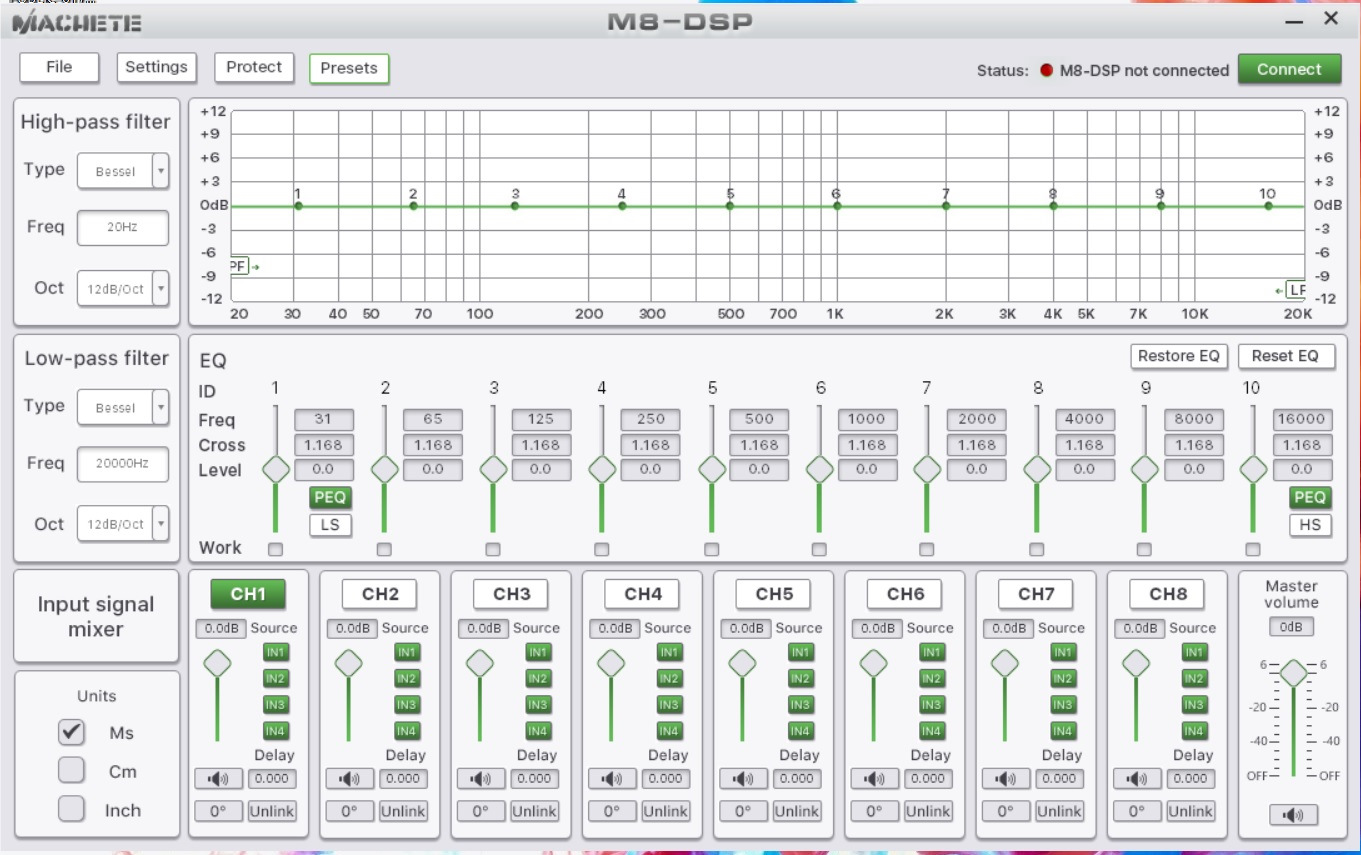The image size is (1361, 855).
Task: Open the High-pass filter Type dropdown
Action: click(160, 171)
